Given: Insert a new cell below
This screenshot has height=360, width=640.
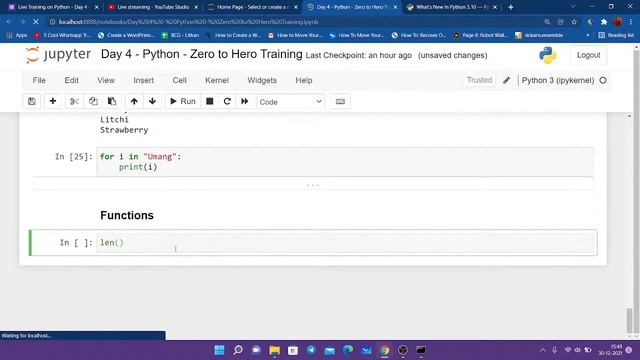Looking at the screenshot, I should point(53,101).
